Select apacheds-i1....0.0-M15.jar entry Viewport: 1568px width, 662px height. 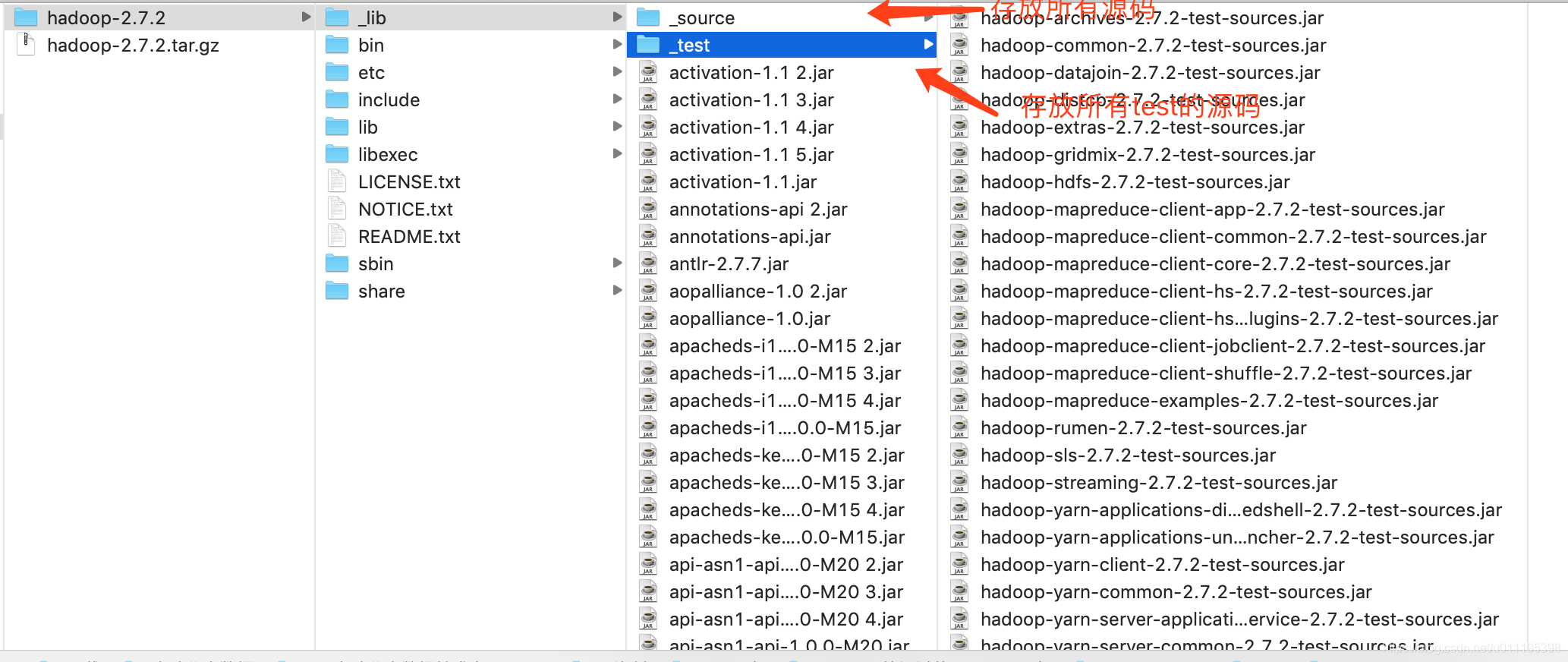(x=786, y=427)
